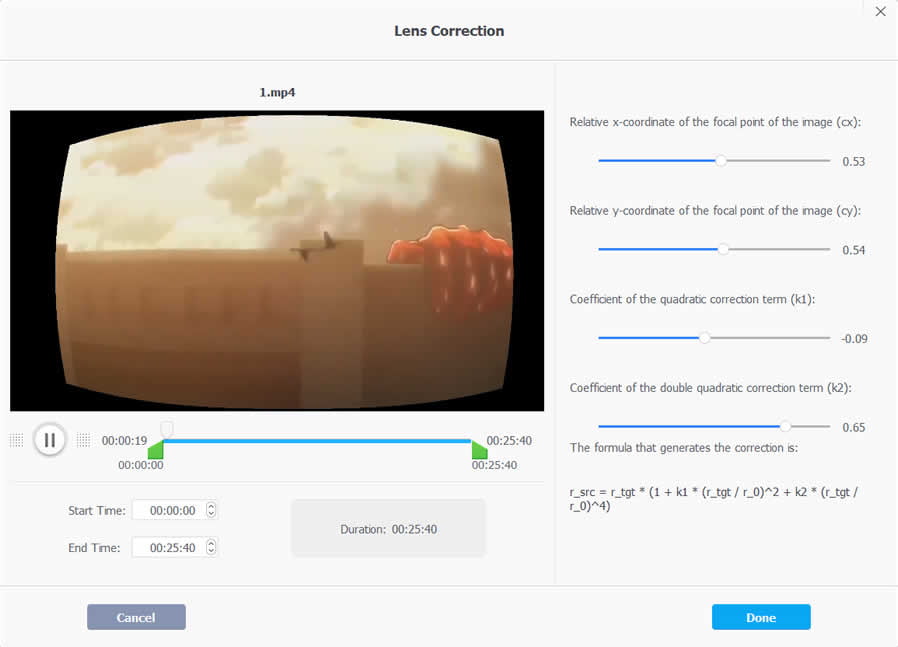Click the k2 double quadratic slider handle
The height and width of the screenshot is (647, 898).
click(x=785, y=426)
